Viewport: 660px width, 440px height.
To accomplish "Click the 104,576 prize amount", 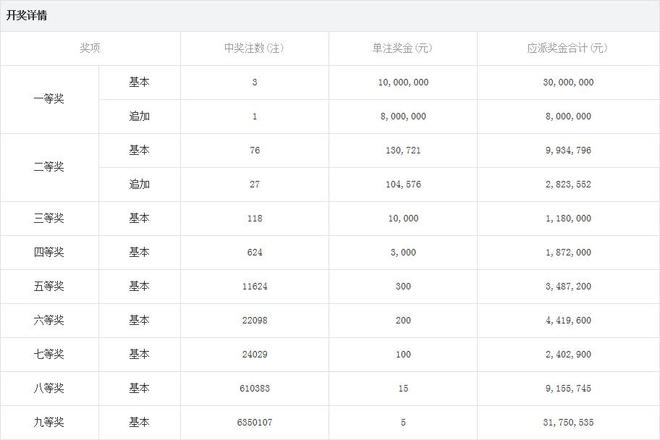I will 403,185.
